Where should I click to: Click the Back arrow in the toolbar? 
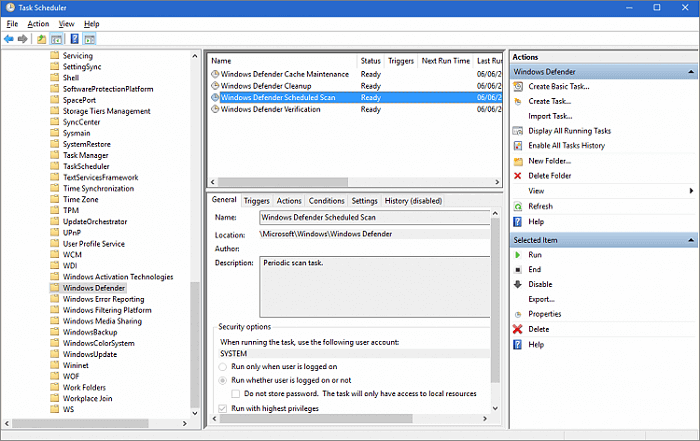point(9,39)
